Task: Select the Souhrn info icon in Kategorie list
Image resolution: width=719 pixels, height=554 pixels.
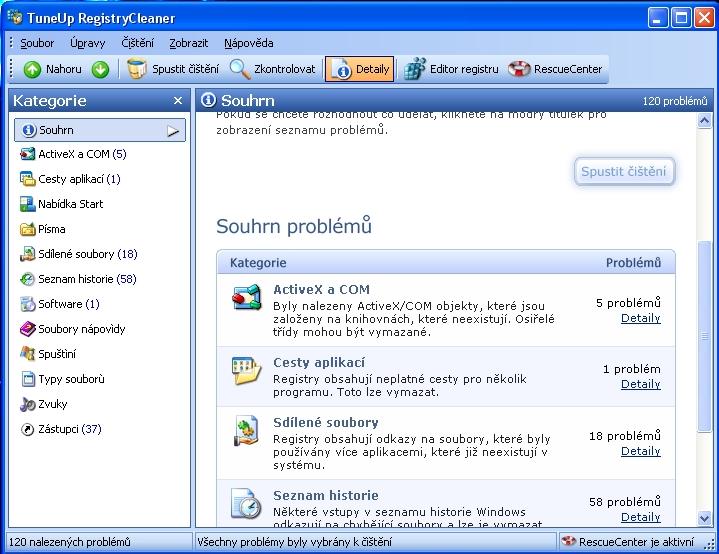Action: 28,130
